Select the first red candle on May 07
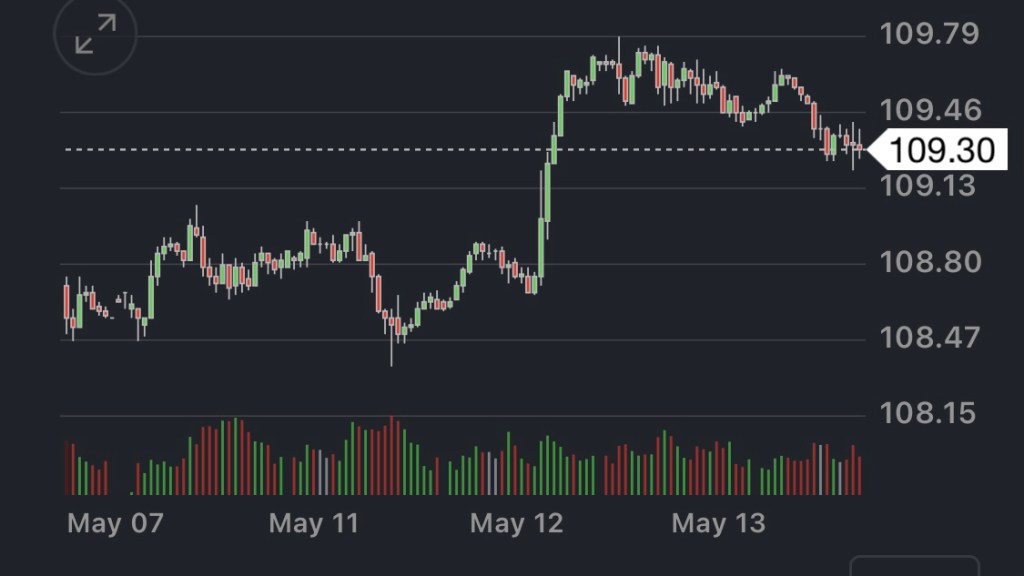Viewport: 1024px width, 576px height. (67, 302)
